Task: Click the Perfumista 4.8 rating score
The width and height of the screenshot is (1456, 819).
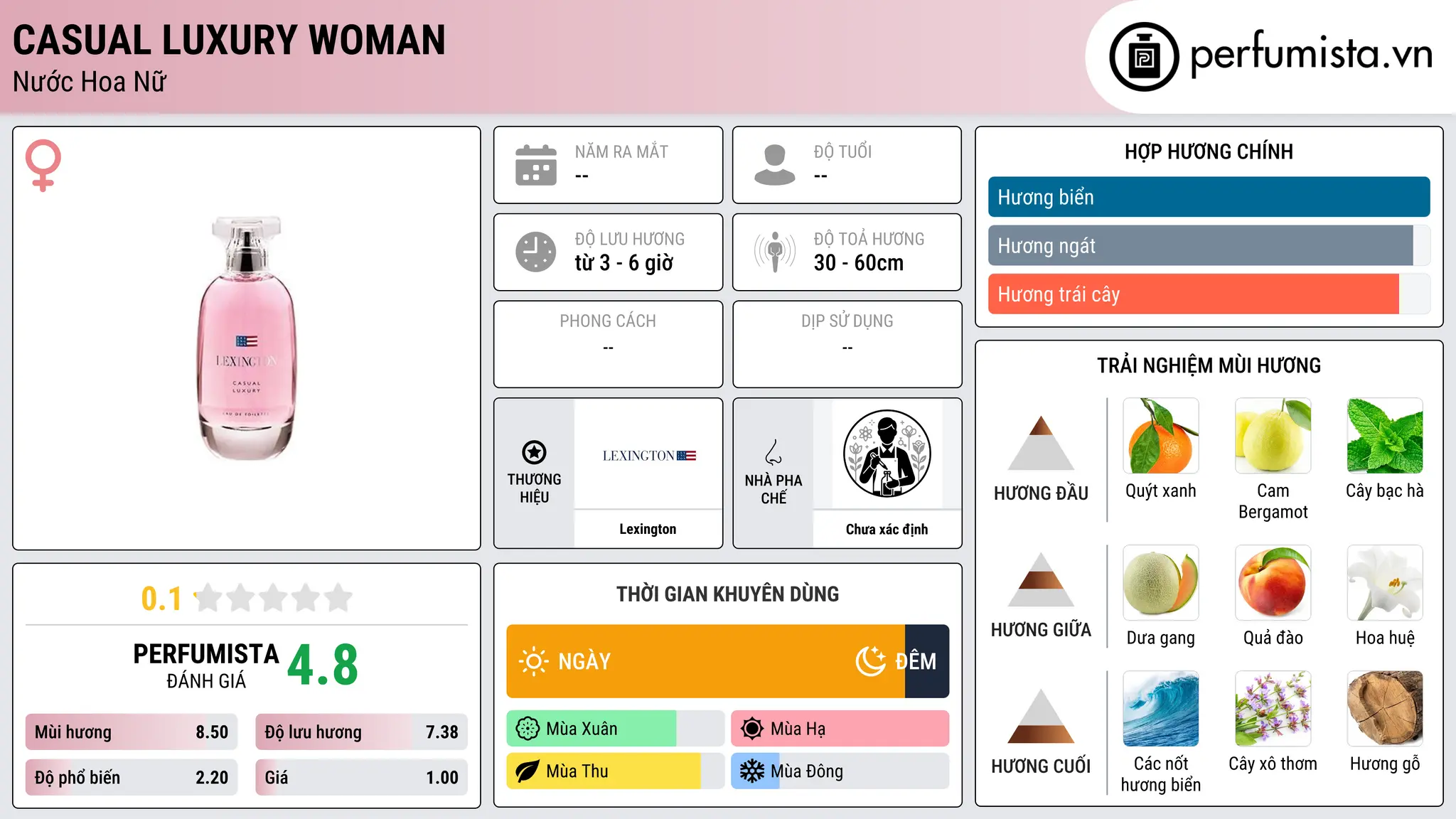Action: (x=323, y=665)
